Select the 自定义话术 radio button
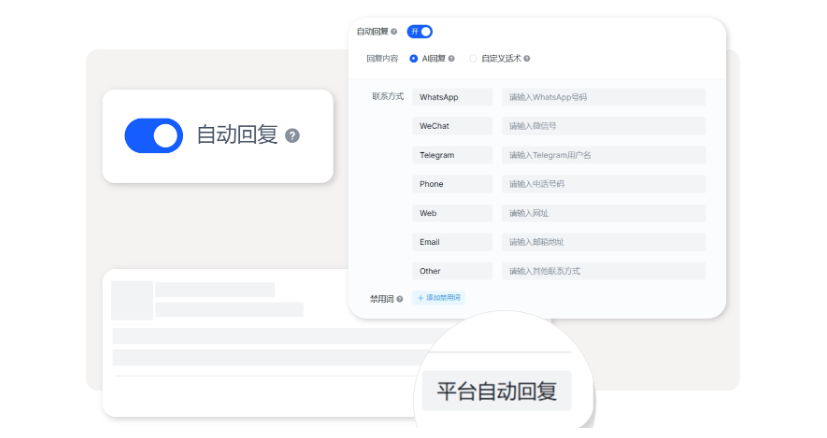This screenshot has width=827, height=438. [473, 59]
